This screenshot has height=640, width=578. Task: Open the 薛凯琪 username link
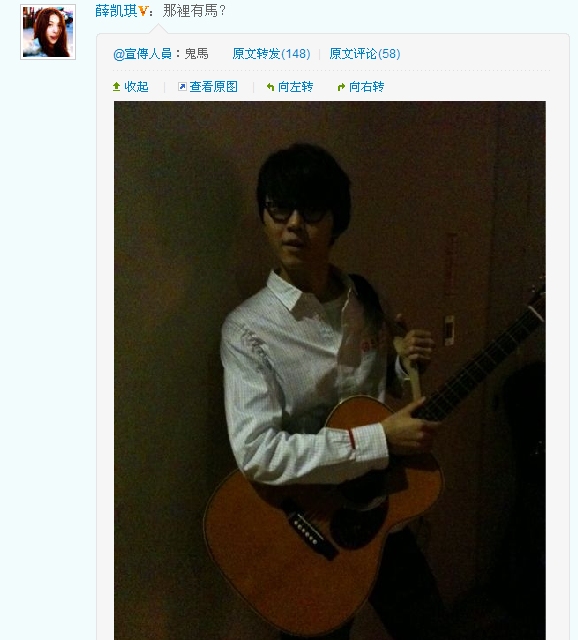pyautogui.click(x=116, y=11)
